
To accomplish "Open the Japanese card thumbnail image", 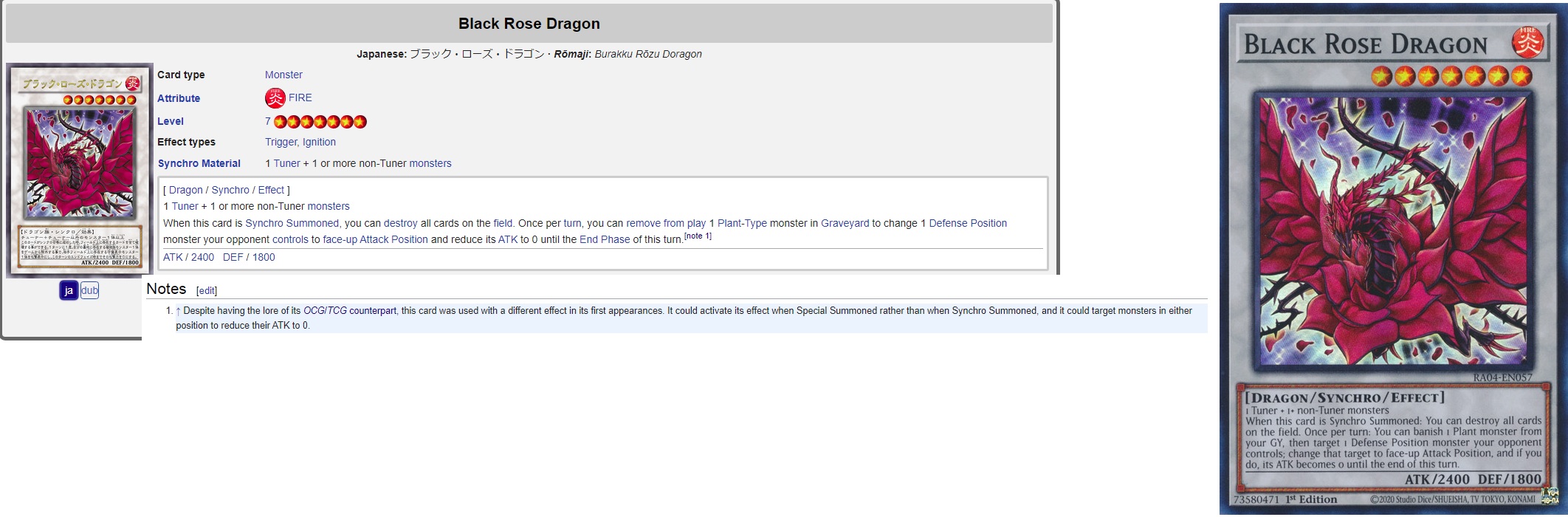I will point(80,171).
